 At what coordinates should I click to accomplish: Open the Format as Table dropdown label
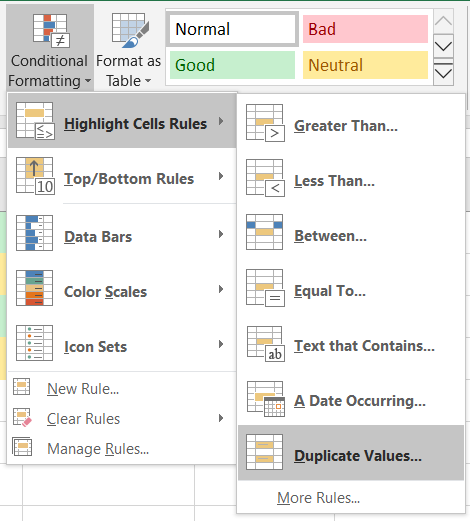tap(129, 71)
